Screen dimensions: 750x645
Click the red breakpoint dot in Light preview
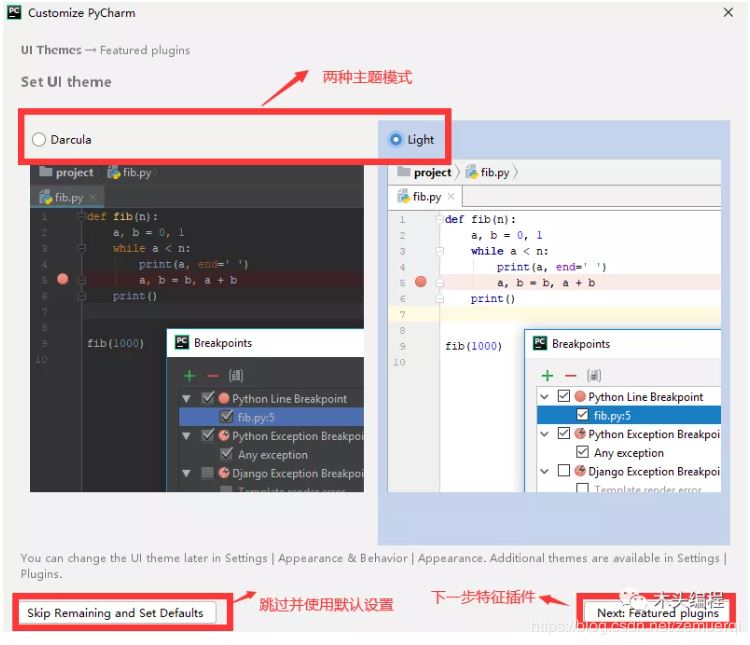[x=420, y=281]
